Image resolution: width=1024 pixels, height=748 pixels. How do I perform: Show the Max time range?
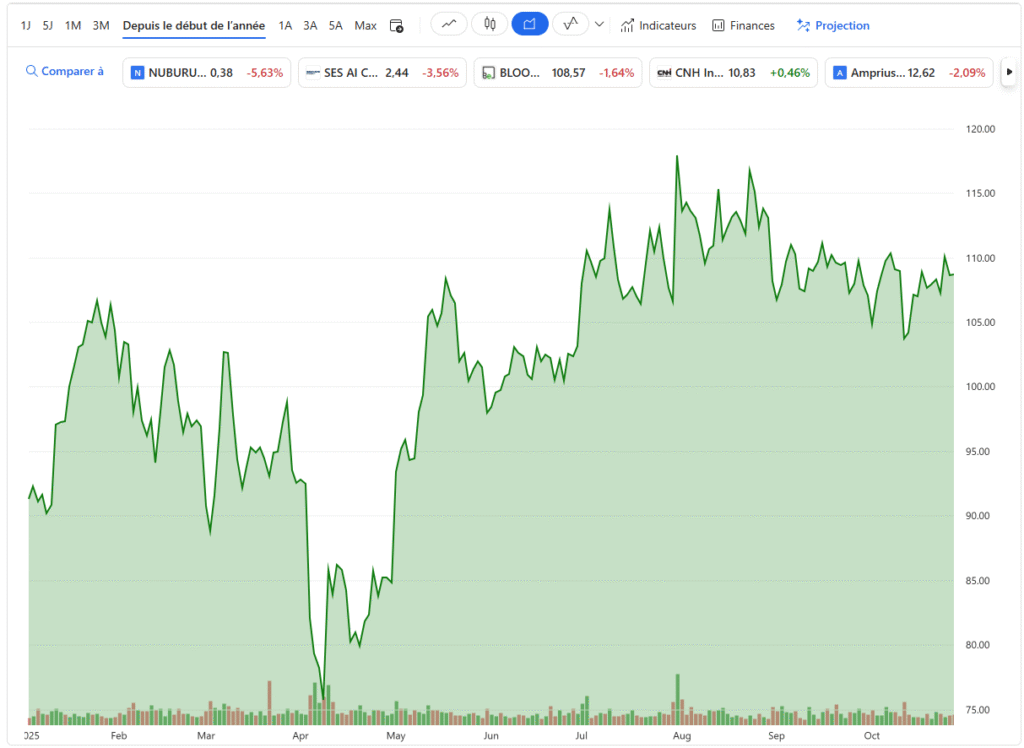point(366,25)
